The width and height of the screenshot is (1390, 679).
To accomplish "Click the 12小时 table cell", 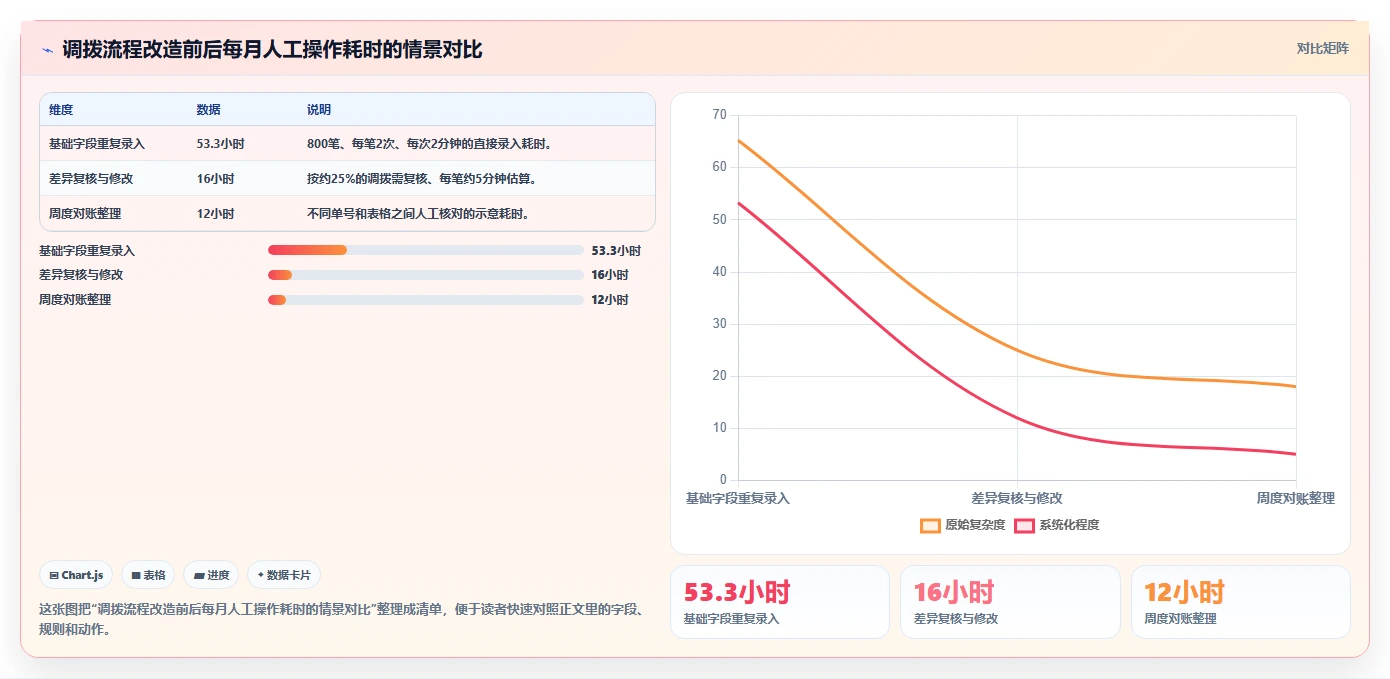I will [216, 214].
